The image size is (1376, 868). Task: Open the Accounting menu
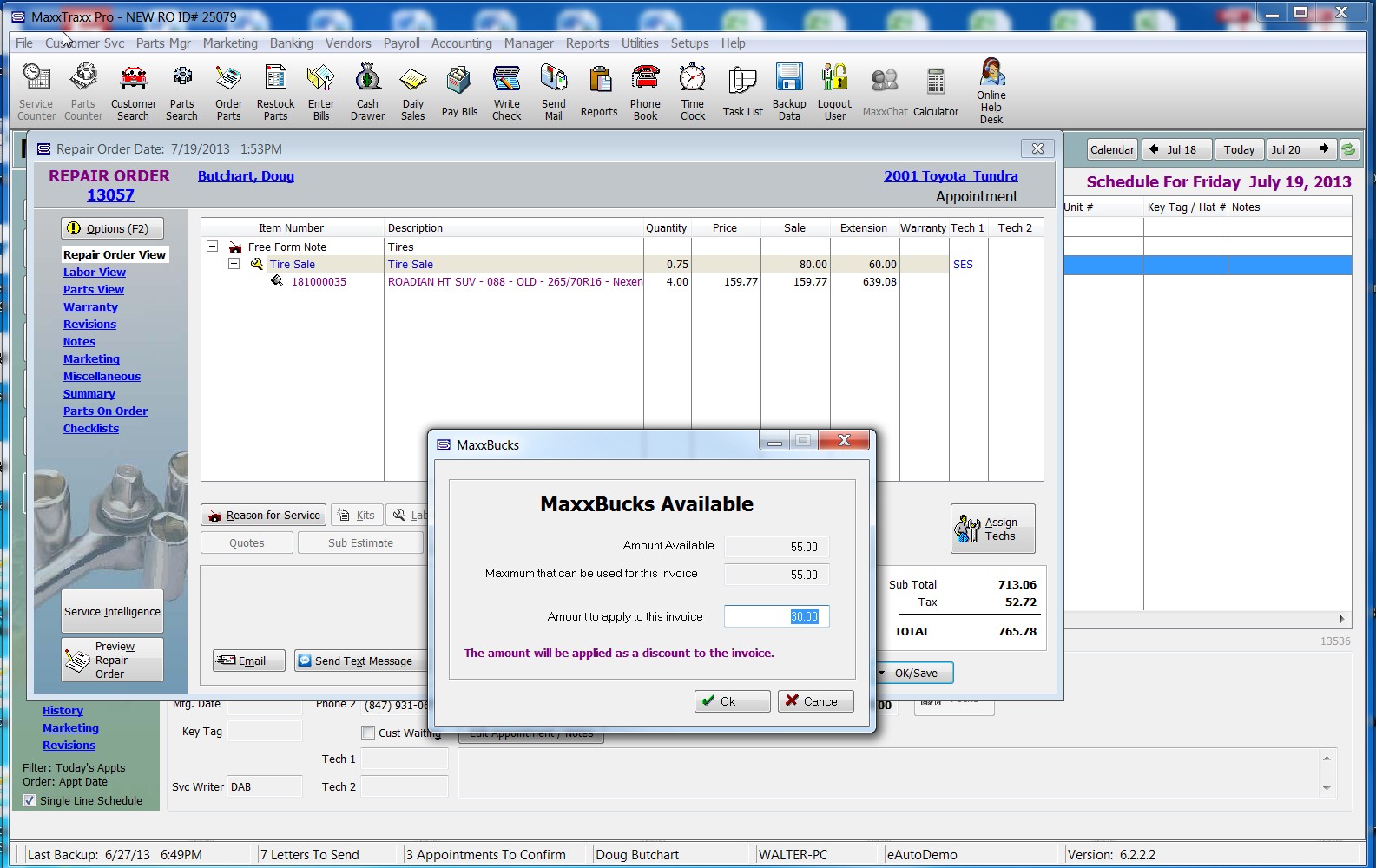pos(461,43)
